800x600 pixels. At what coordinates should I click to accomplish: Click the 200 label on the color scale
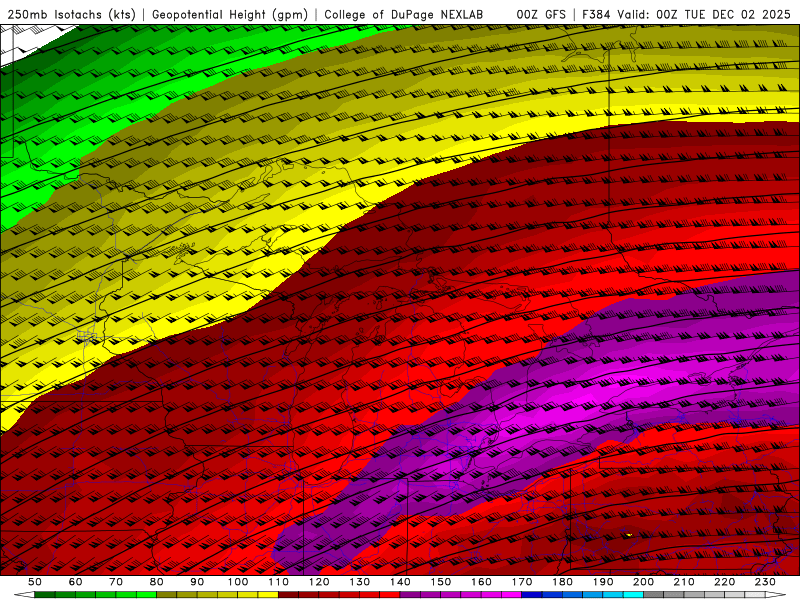click(x=643, y=582)
